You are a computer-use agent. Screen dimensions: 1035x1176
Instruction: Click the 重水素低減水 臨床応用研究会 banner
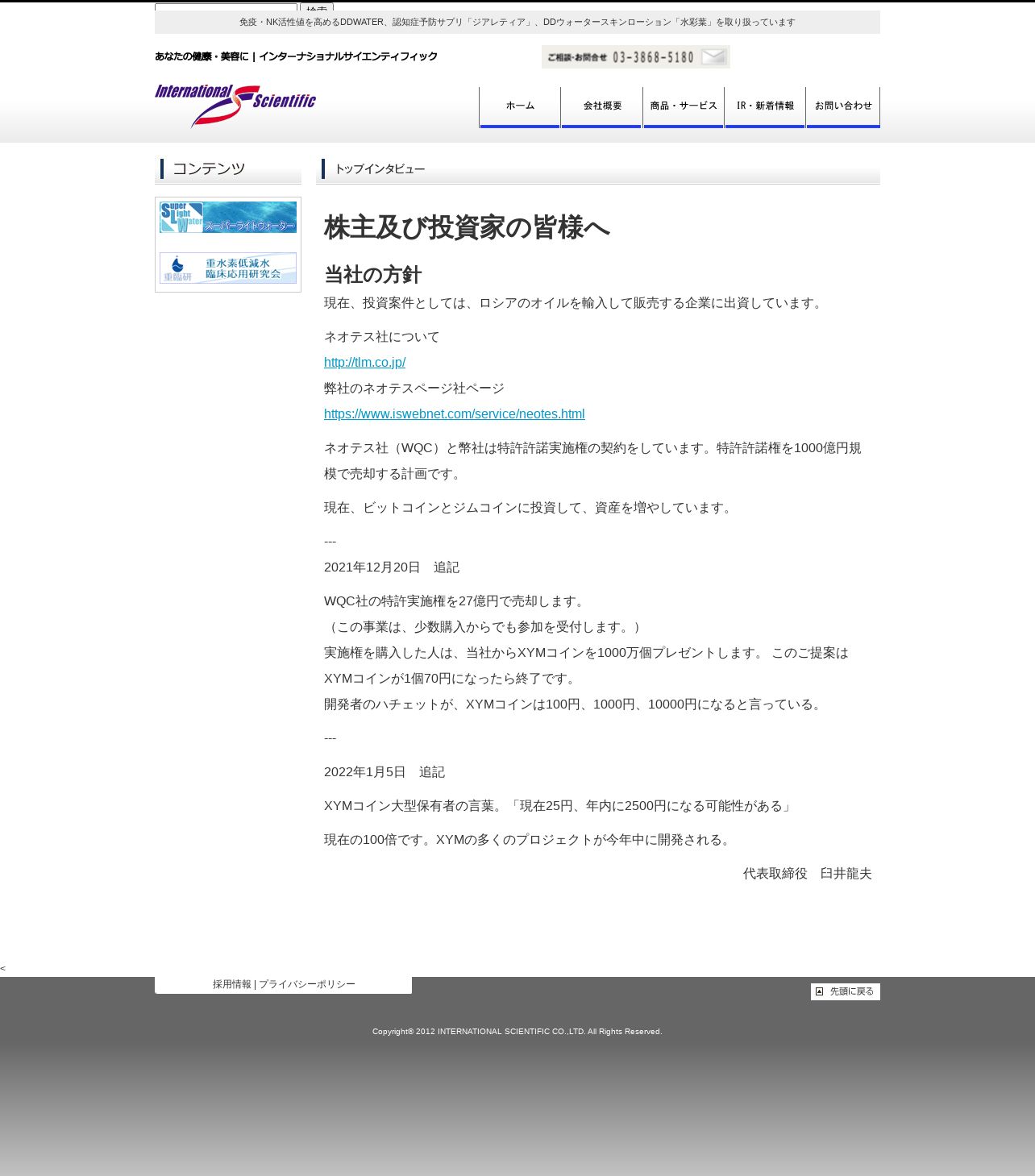(228, 268)
